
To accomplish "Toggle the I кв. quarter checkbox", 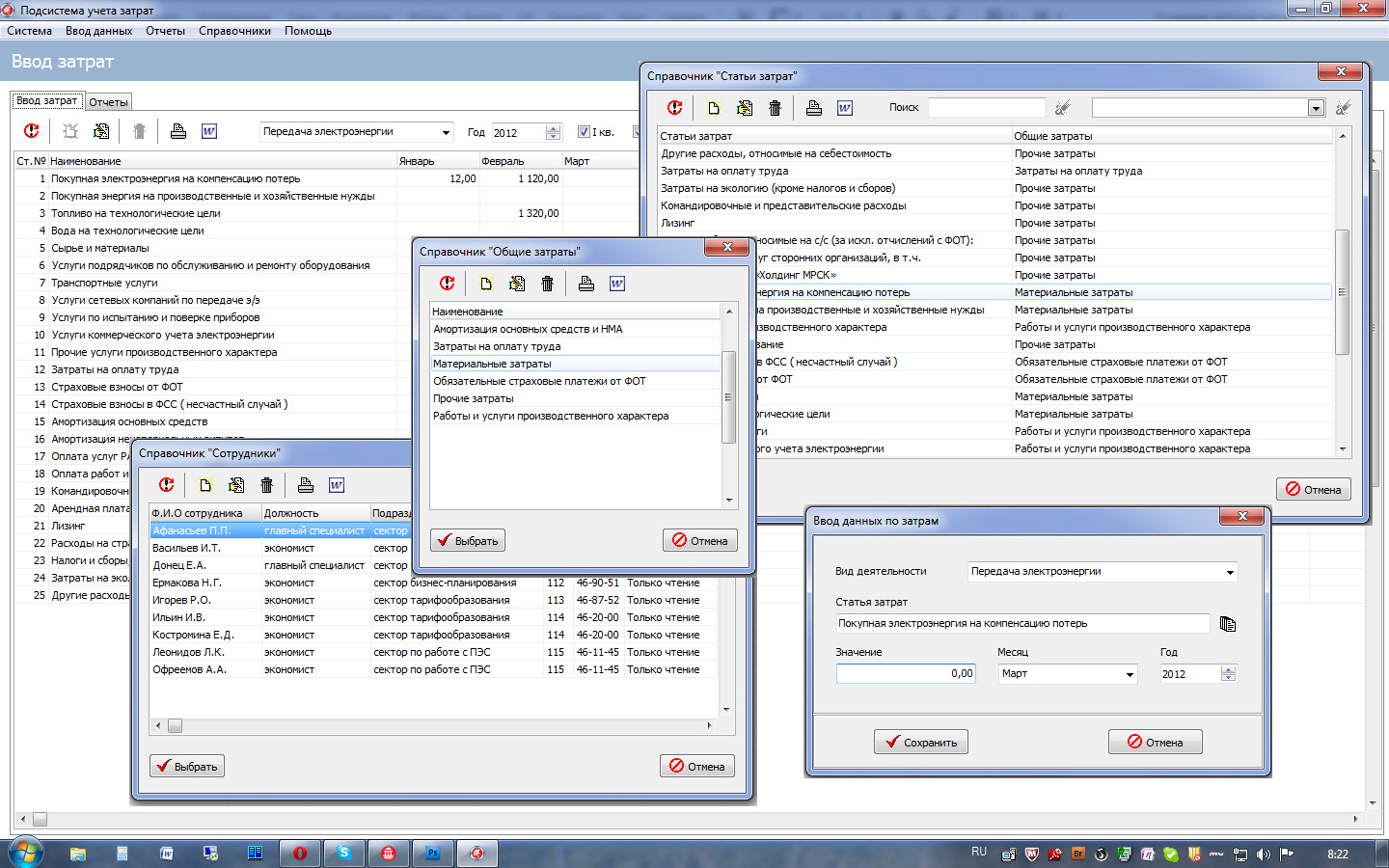I will click(x=584, y=132).
